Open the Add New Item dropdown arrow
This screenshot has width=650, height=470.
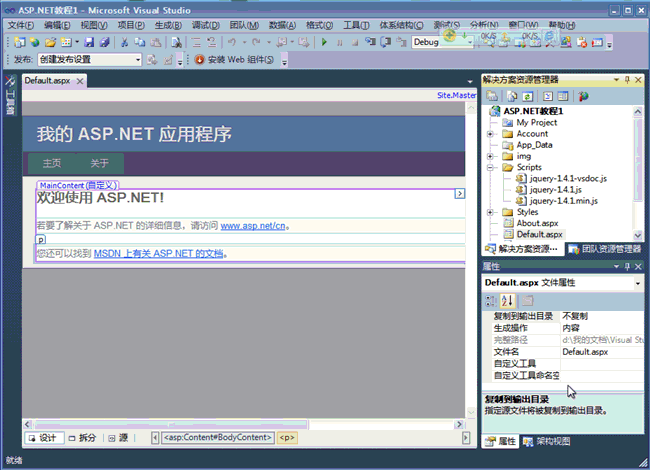tap(77, 42)
